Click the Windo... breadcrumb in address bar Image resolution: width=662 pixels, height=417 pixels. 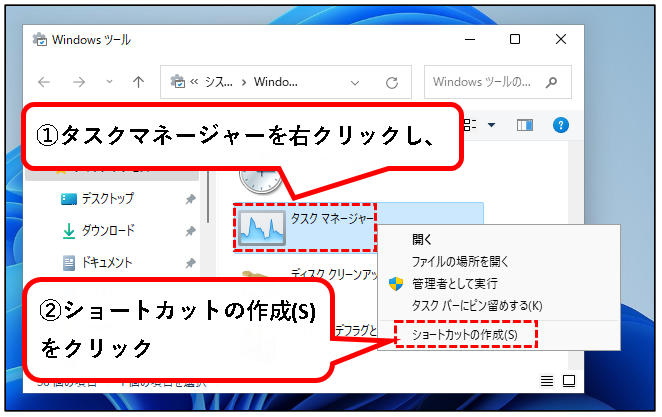point(275,82)
